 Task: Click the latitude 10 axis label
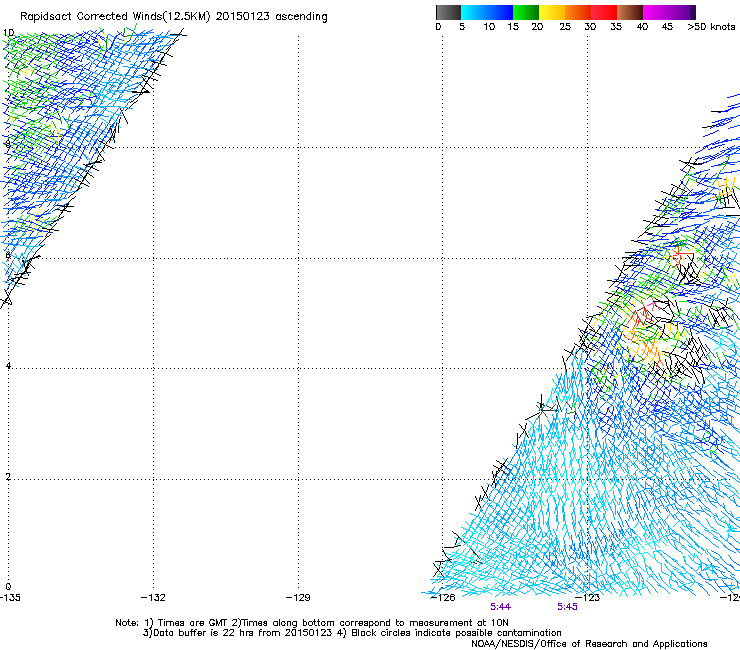pos(8,33)
